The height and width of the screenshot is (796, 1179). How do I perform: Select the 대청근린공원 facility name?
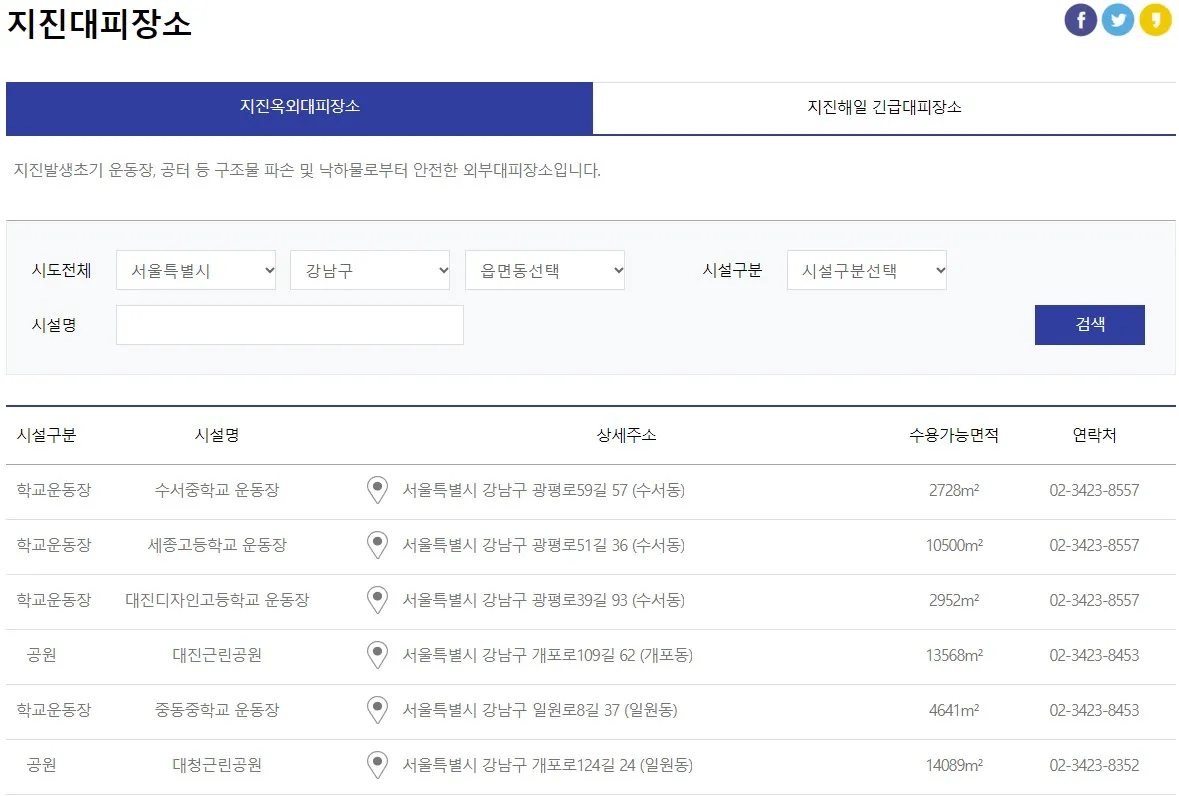tap(216, 765)
